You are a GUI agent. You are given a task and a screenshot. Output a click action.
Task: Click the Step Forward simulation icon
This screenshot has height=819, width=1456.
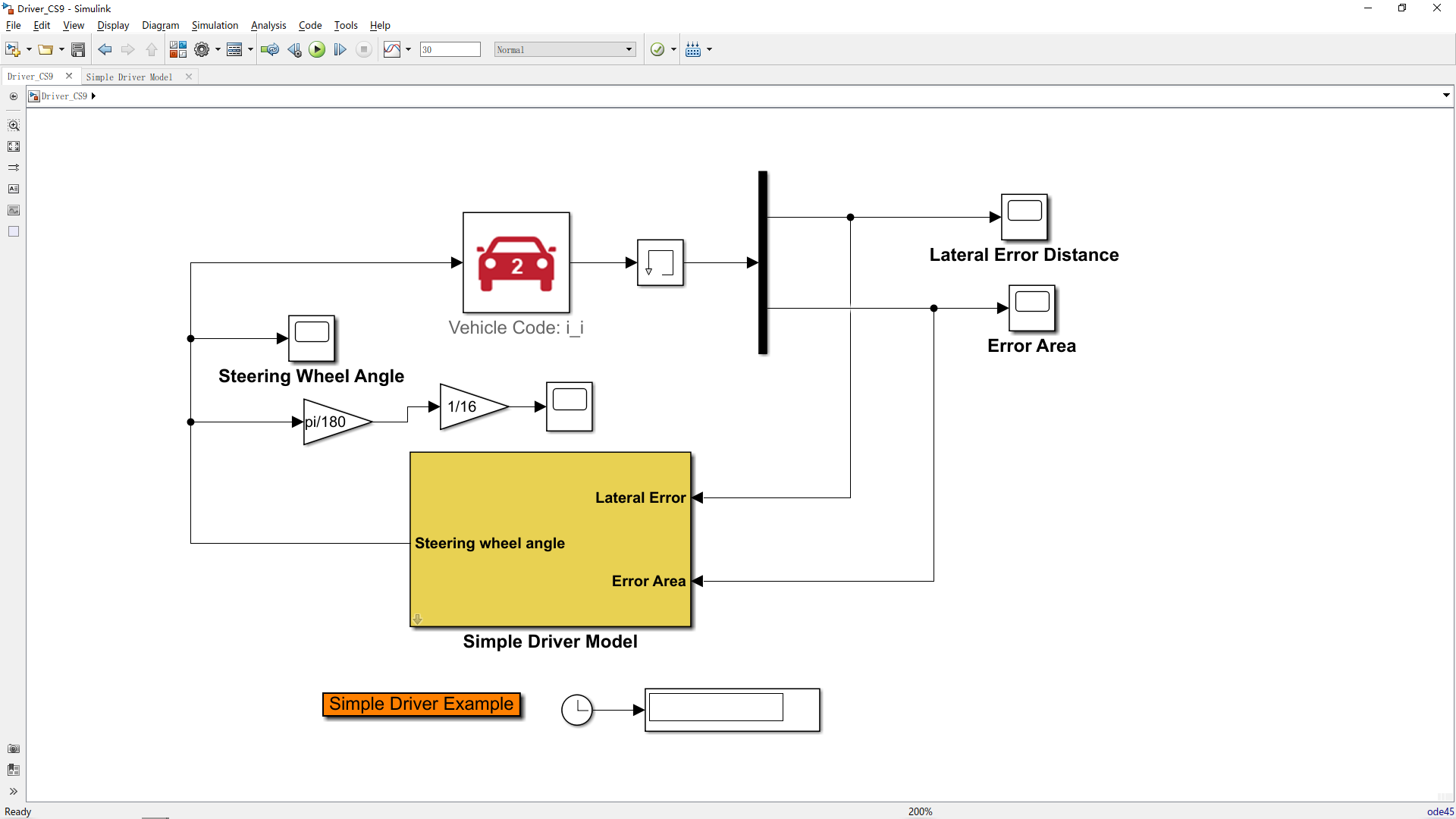[x=340, y=49]
